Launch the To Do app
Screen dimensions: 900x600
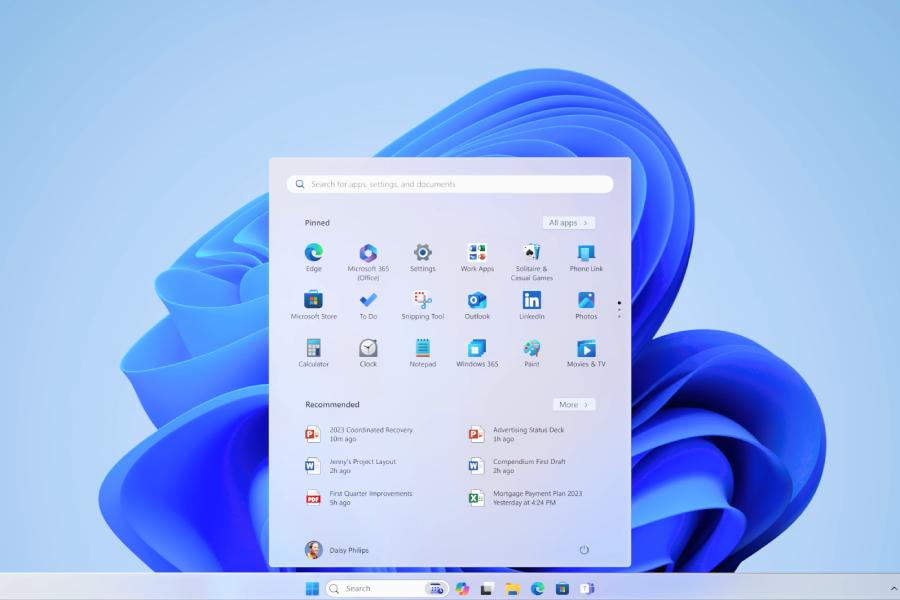[x=368, y=304]
